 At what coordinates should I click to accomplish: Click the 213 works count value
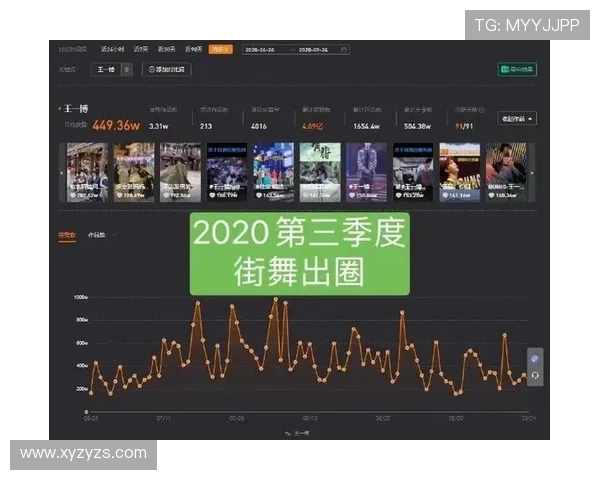206,126
